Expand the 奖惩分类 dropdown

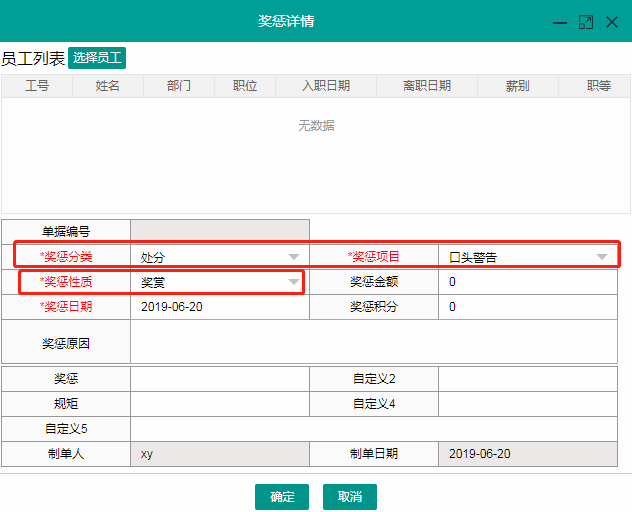[294, 256]
